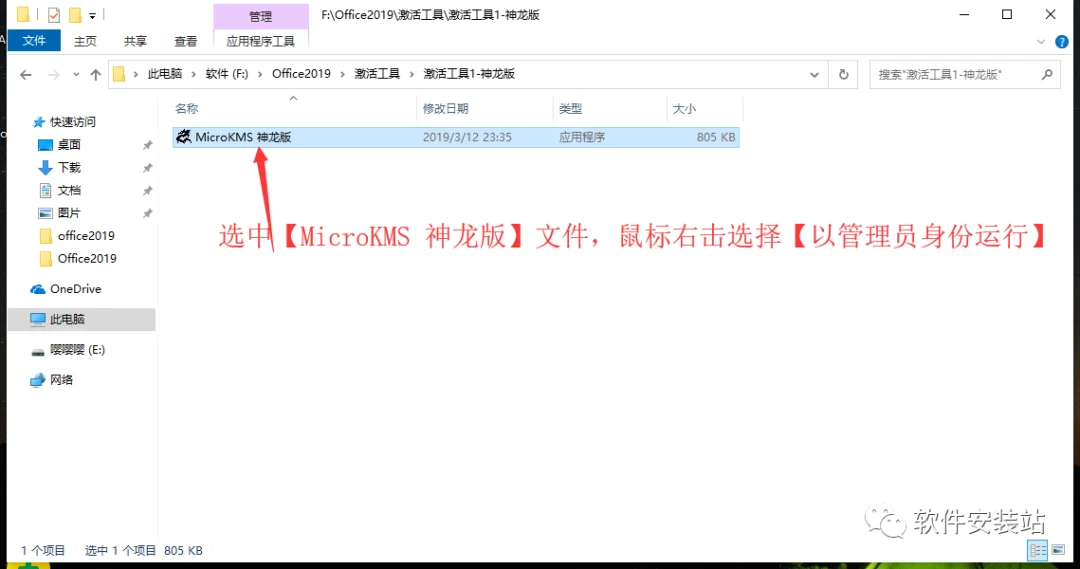Click 激活工具 breadcrumb segment
This screenshot has height=569, width=1080.
[x=377, y=74]
